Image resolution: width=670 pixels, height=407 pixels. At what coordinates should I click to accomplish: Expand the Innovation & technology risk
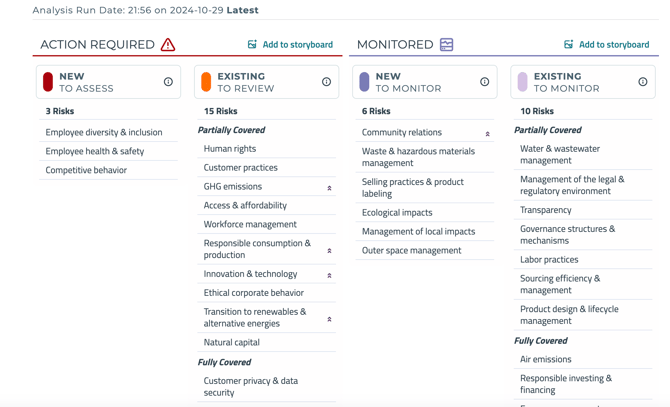click(329, 275)
